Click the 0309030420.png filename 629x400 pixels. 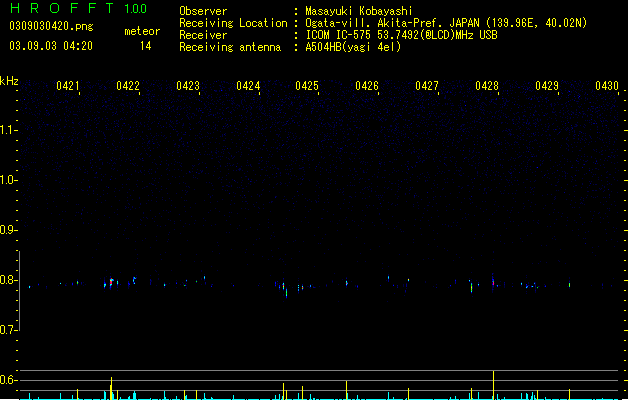click(x=51, y=27)
